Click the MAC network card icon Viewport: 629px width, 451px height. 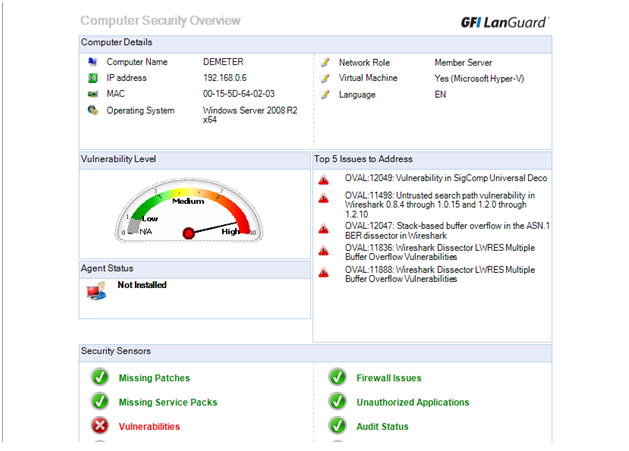point(93,94)
